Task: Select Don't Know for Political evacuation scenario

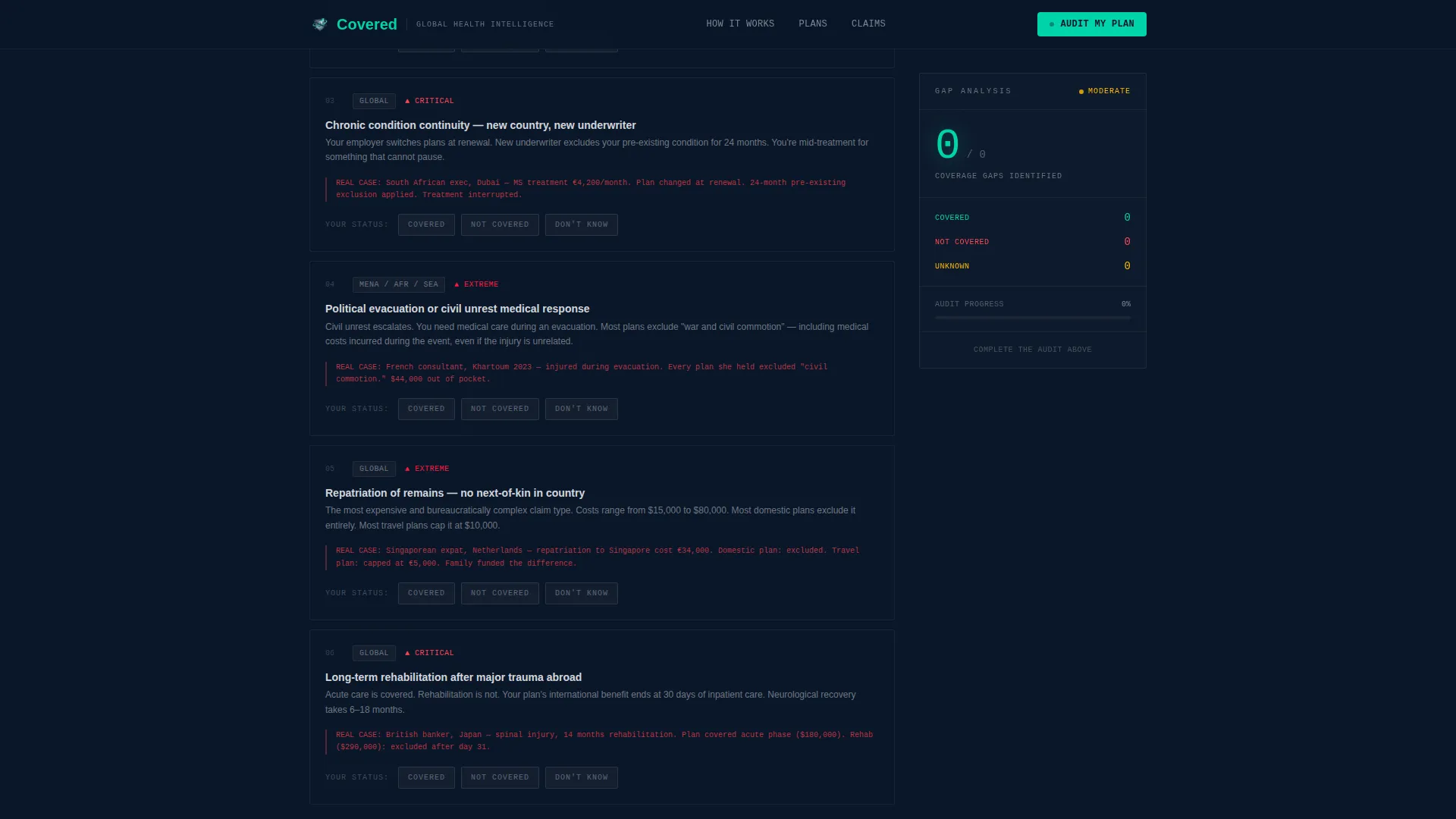Action: click(582, 409)
